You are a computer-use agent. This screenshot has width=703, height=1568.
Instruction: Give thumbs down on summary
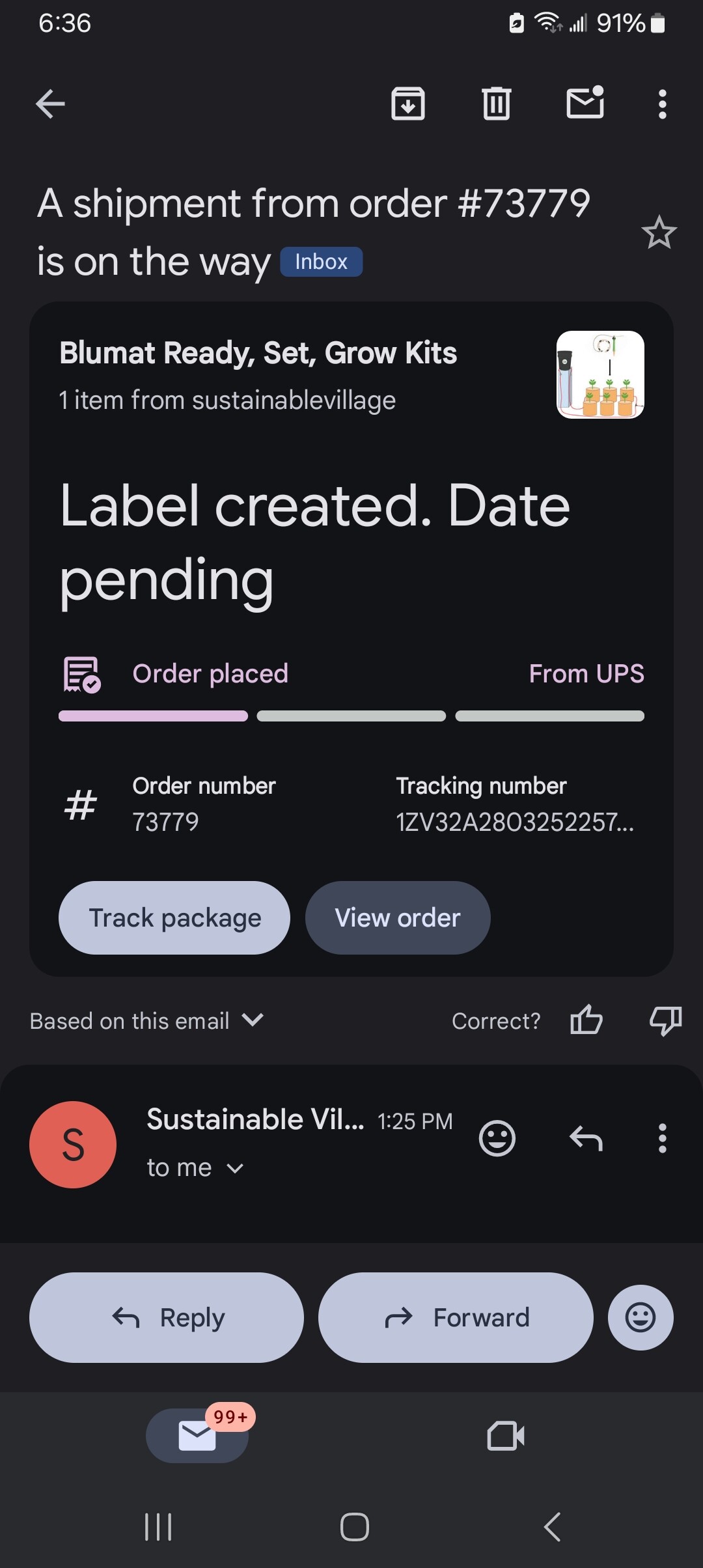pos(665,1020)
